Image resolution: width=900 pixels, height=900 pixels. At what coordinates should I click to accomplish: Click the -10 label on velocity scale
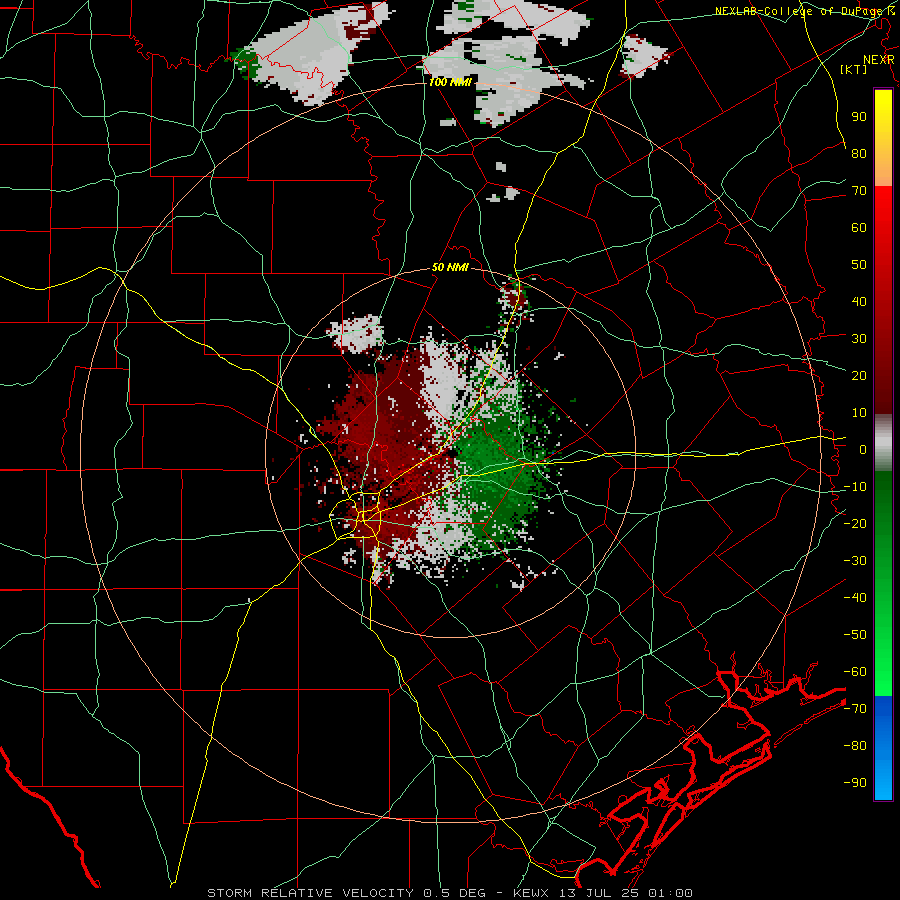(855, 487)
